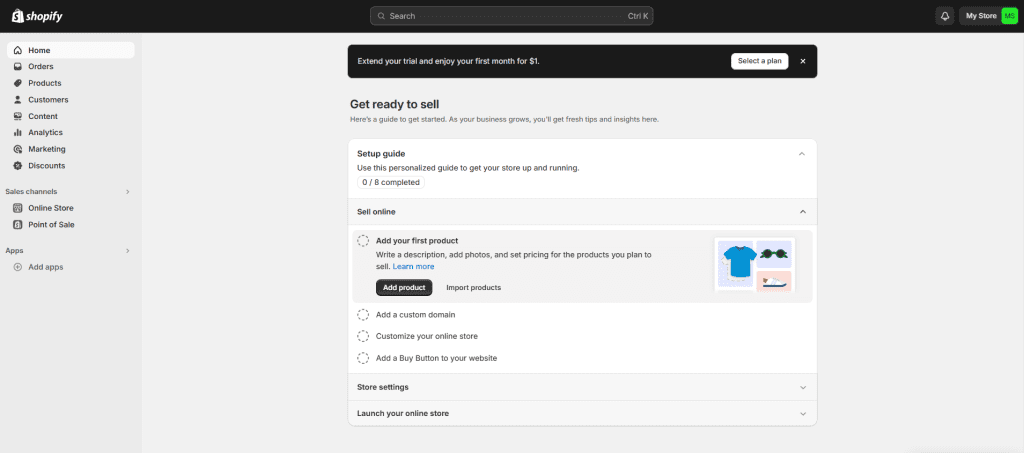Viewport: 1024px width, 453px height.
Task: Click the Home house icon
Action: pyautogui.click(x=18, y=50)
